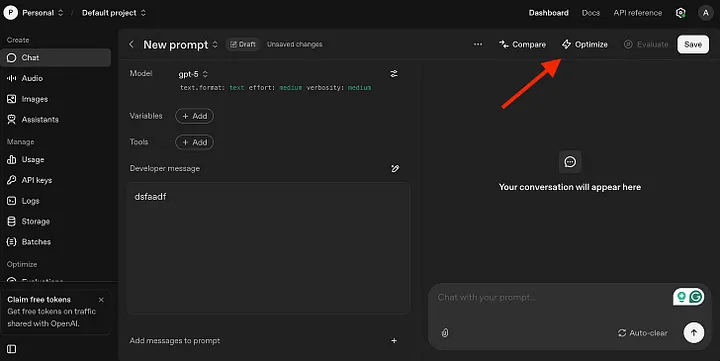Open the settings gear icon in header
This screenshot has width=720, height=361.
pos(681,13)
